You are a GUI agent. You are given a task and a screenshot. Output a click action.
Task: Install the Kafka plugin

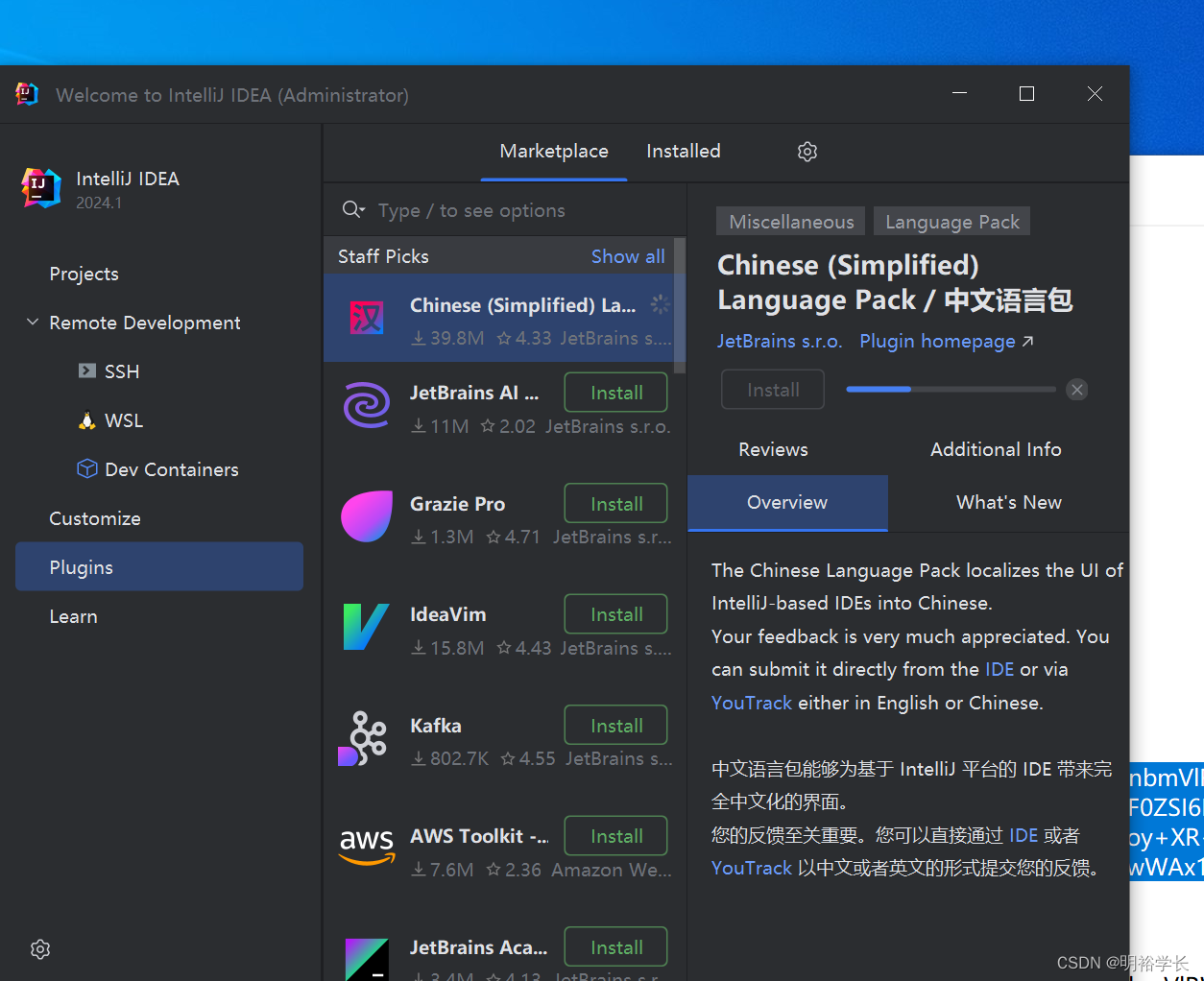616,726
